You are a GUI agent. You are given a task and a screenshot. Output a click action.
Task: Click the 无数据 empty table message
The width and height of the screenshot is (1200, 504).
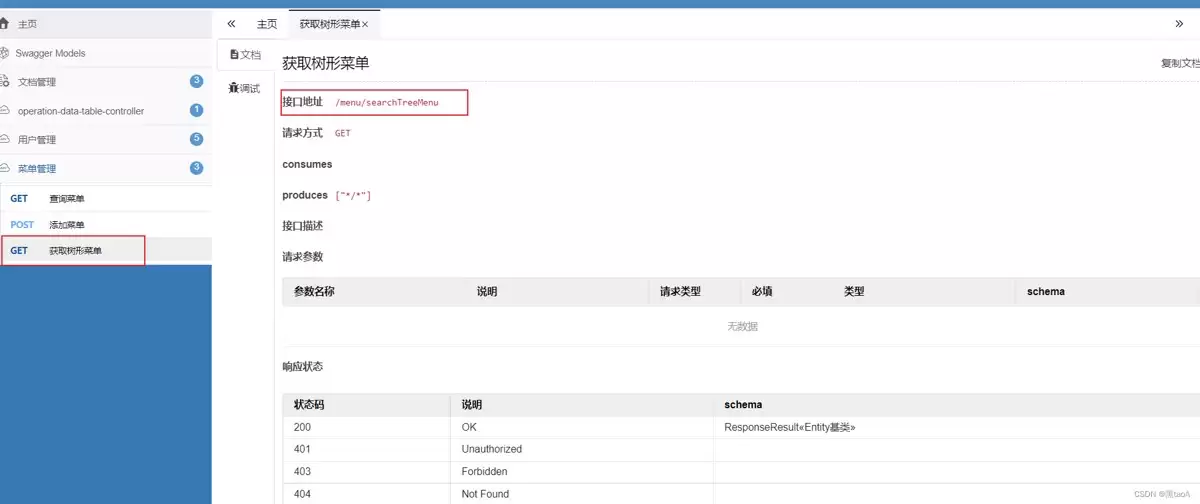coord(742,326)
